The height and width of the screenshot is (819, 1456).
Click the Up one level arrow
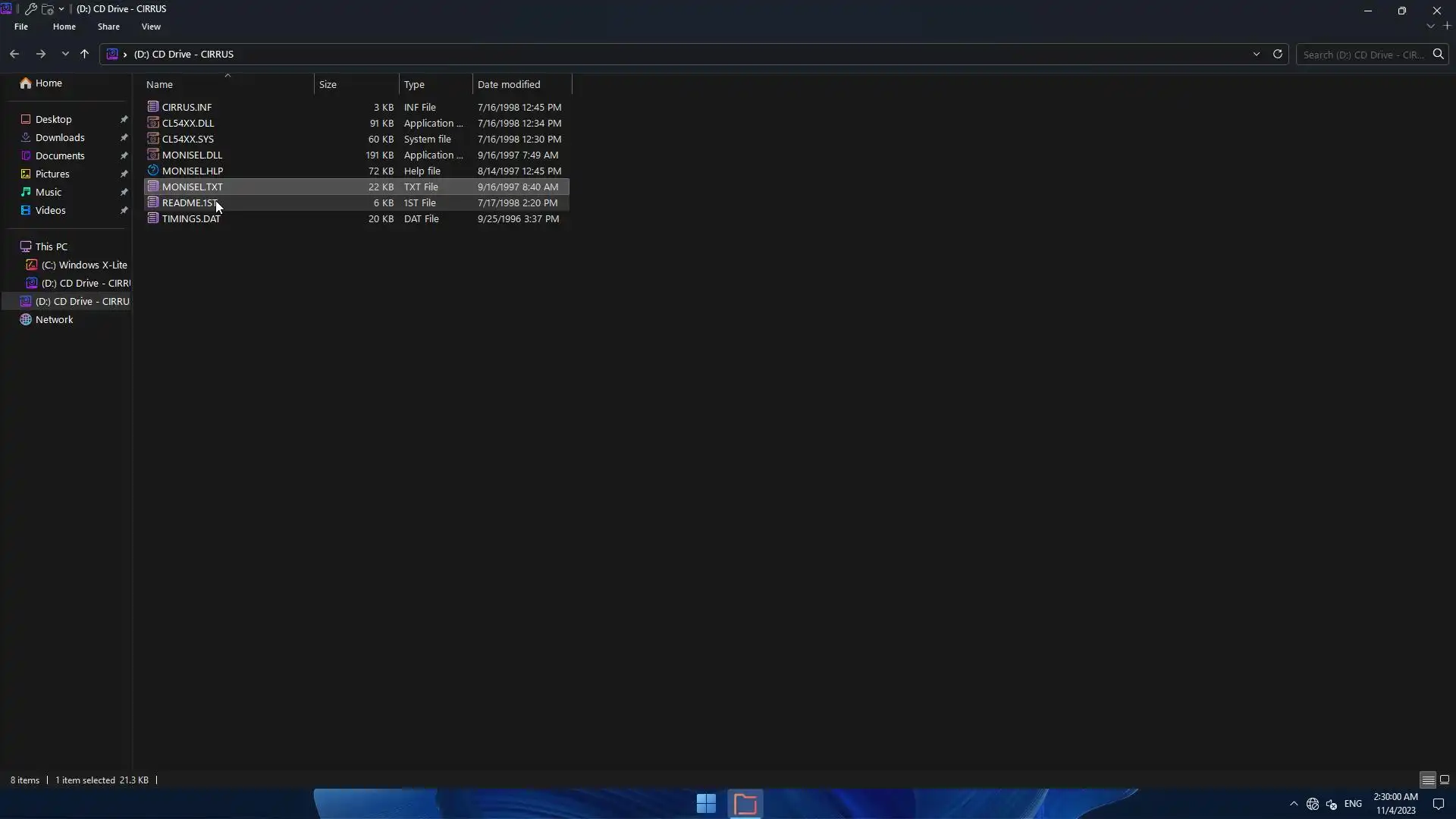[84, 54]
